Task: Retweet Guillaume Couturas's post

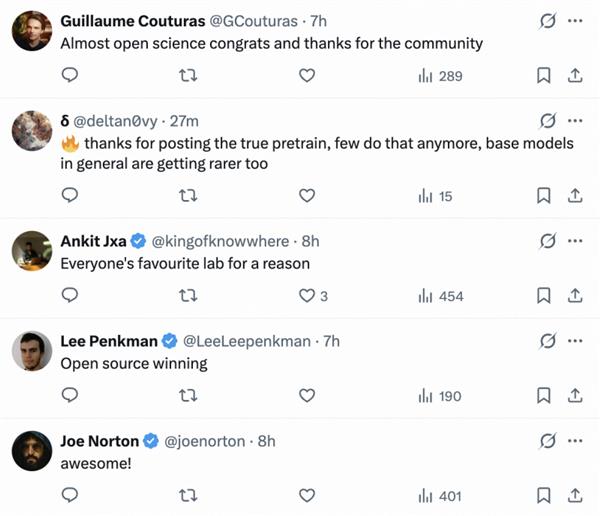Action: point(187,76)
